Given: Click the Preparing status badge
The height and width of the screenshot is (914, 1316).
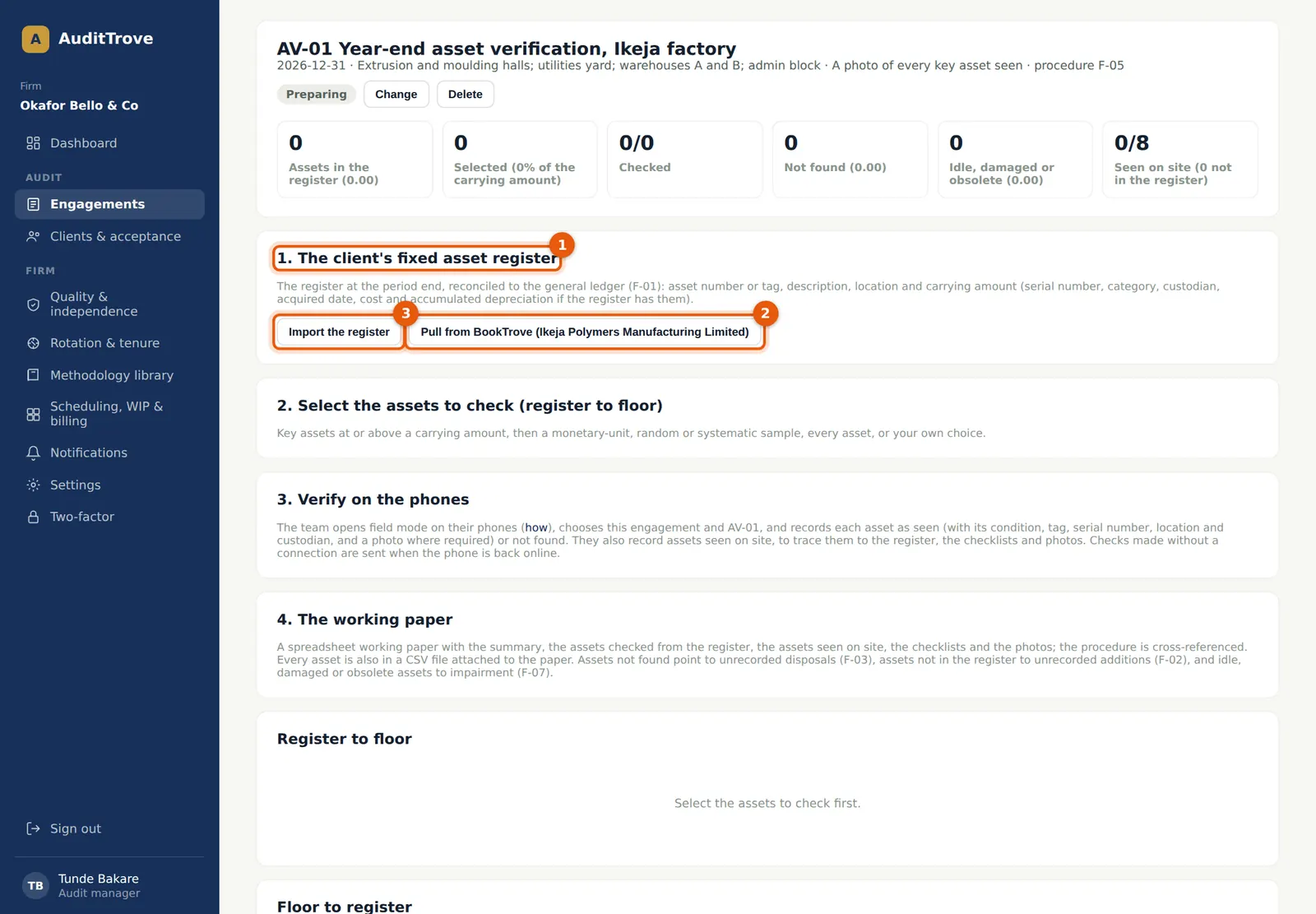Looking at the screenshot, I should [317, 95].
